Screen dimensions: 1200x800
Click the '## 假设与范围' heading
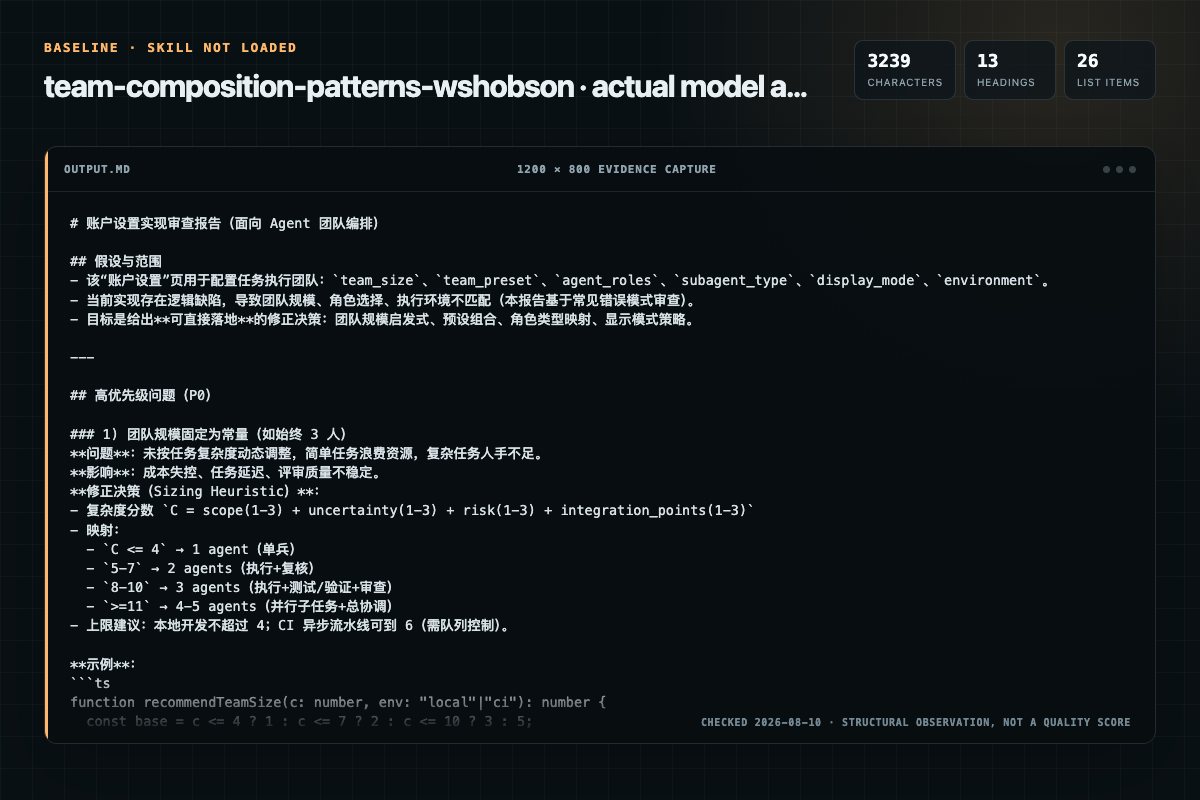click(117, 260)
